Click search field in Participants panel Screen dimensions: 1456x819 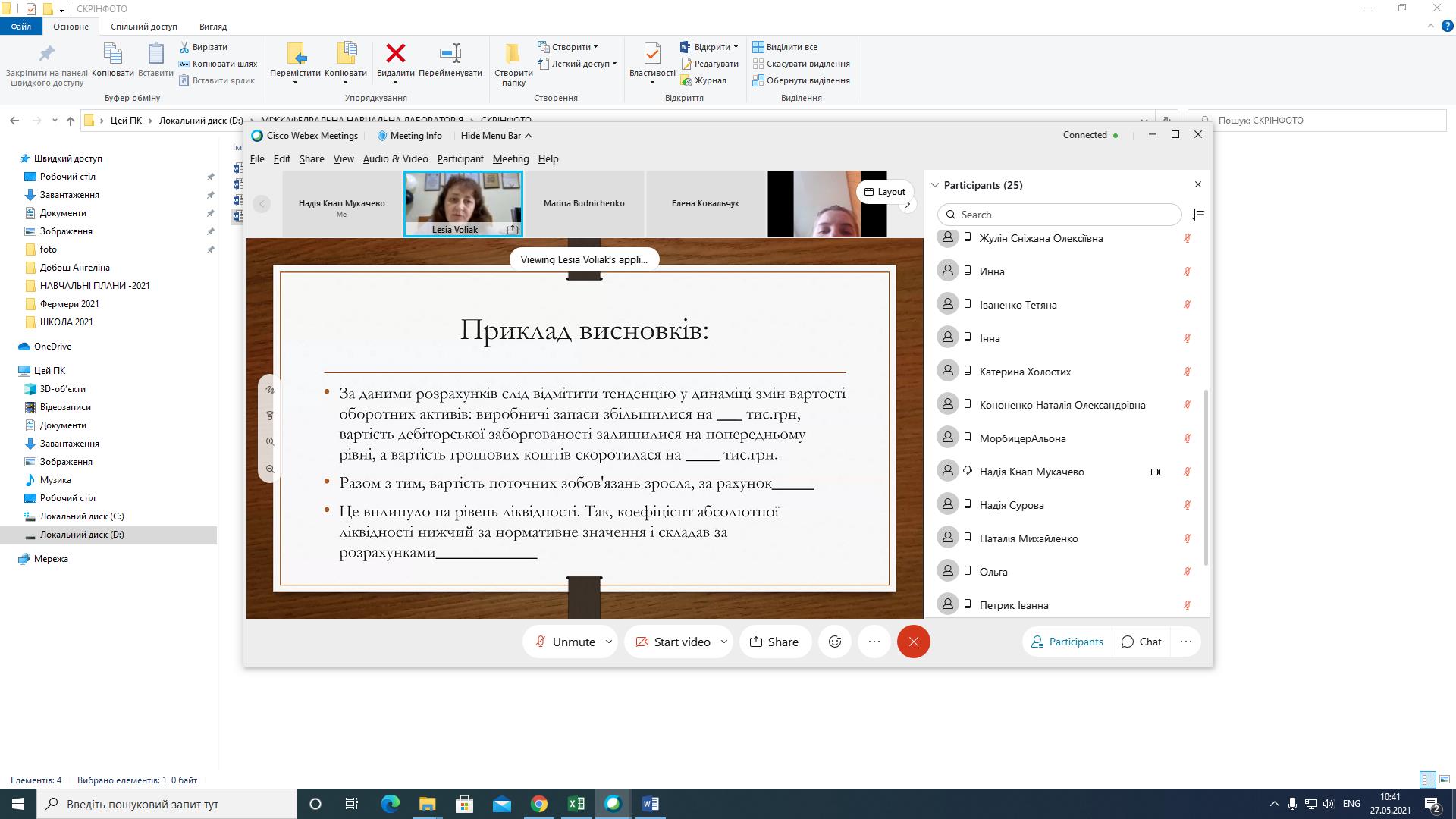[x=1059, y=215]
